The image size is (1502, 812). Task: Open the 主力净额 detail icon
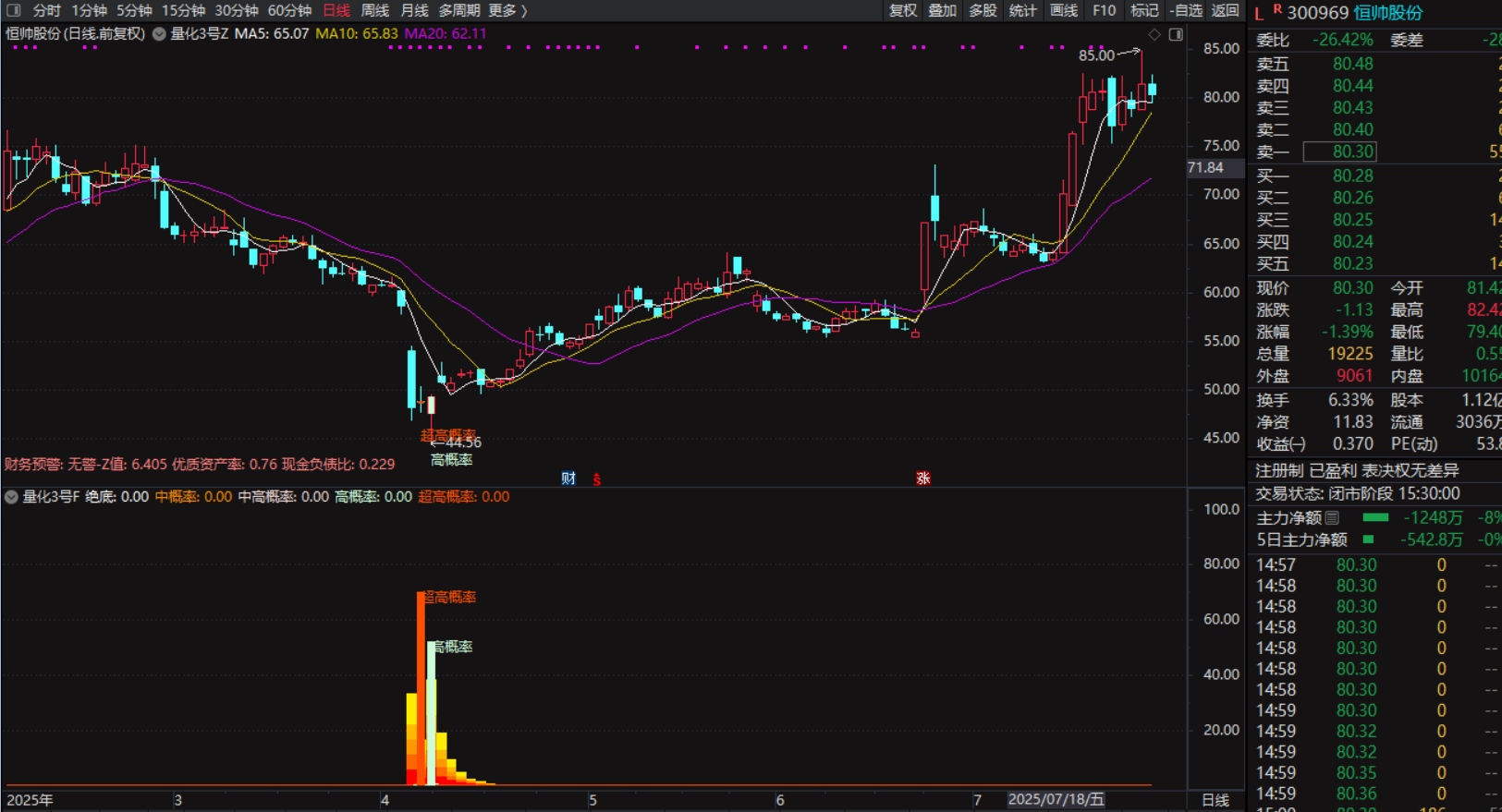[x=1332, y=517]
